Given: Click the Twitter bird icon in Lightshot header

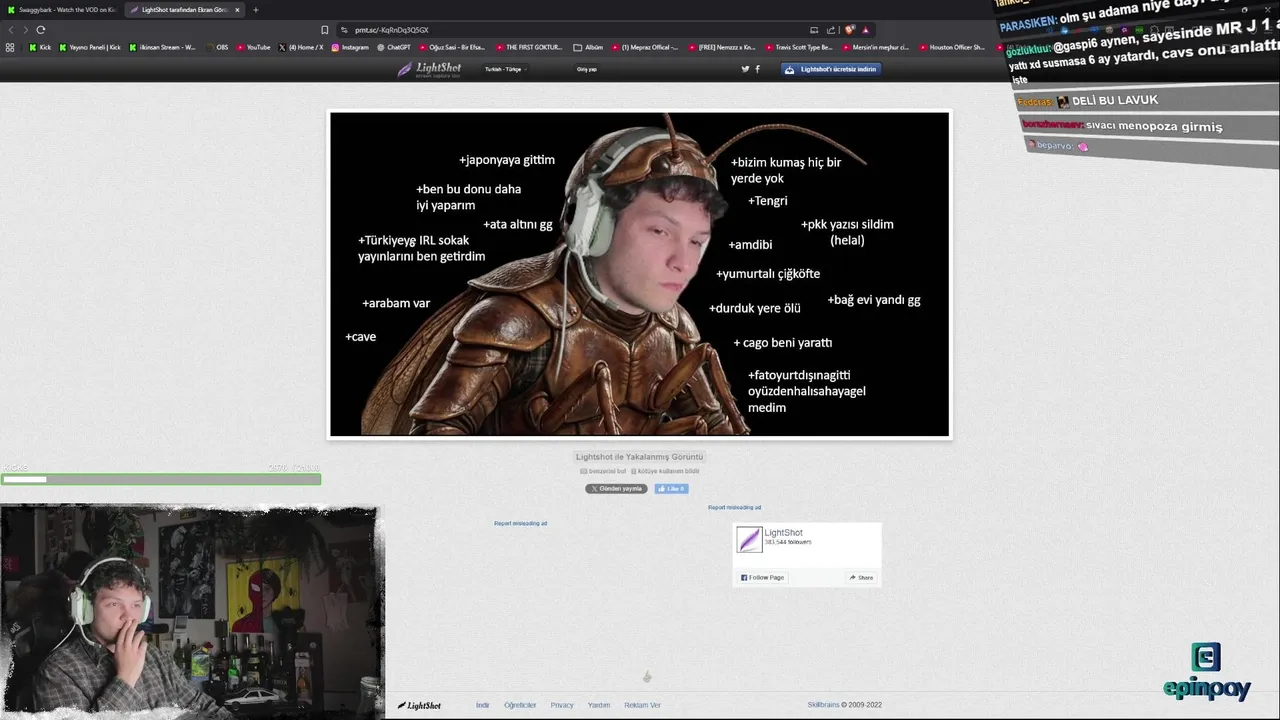Looking at the screenshot, I should [x=745, y=69].
